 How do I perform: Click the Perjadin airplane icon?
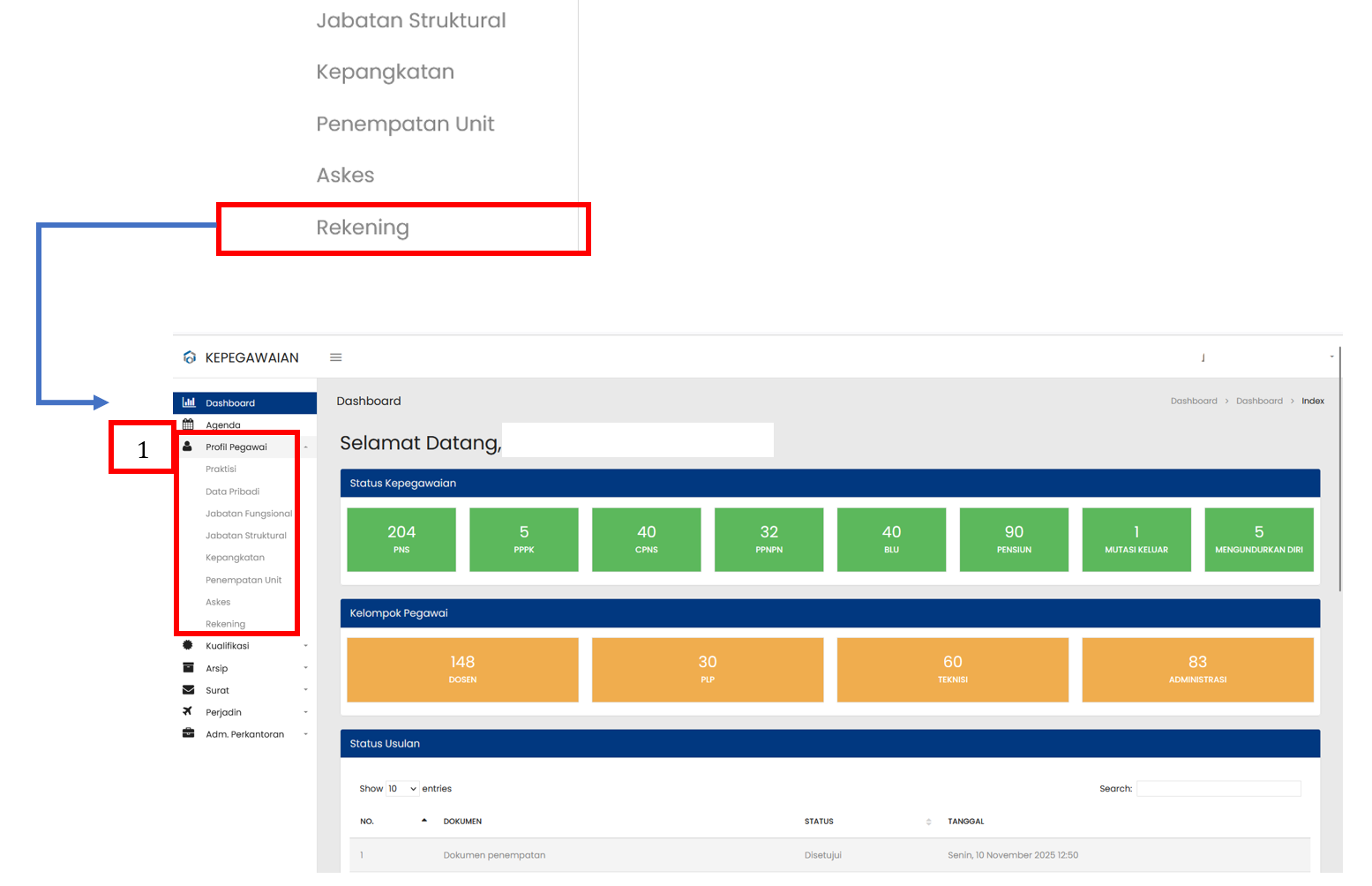tap(188, 712)
